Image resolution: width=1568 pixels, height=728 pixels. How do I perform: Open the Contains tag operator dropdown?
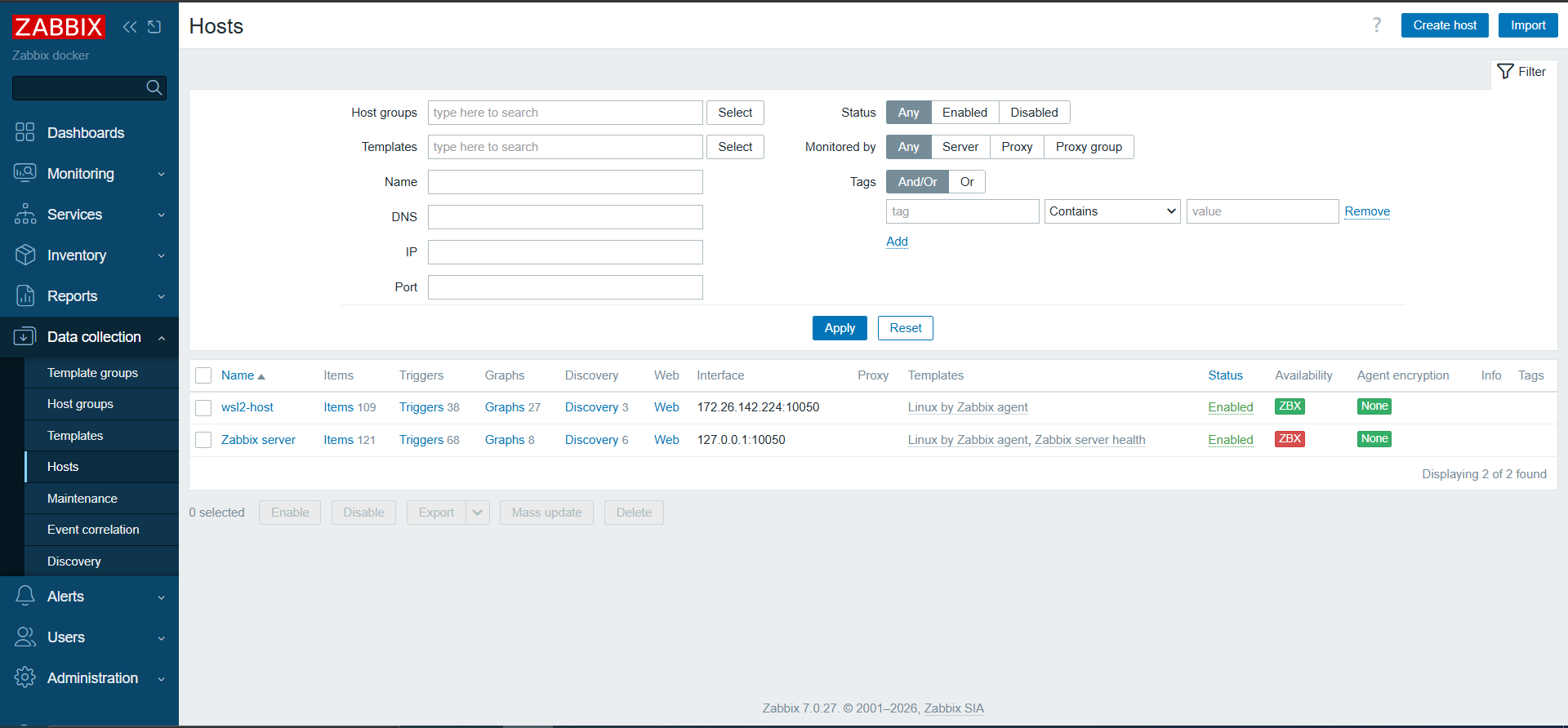1112,211
